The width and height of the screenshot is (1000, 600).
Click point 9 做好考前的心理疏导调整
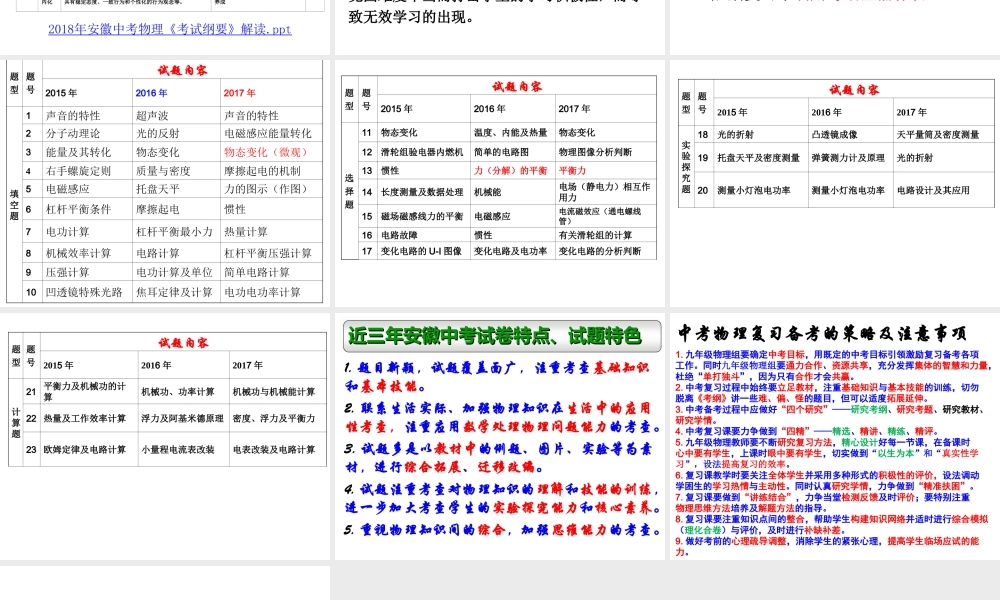pos(827,546)
